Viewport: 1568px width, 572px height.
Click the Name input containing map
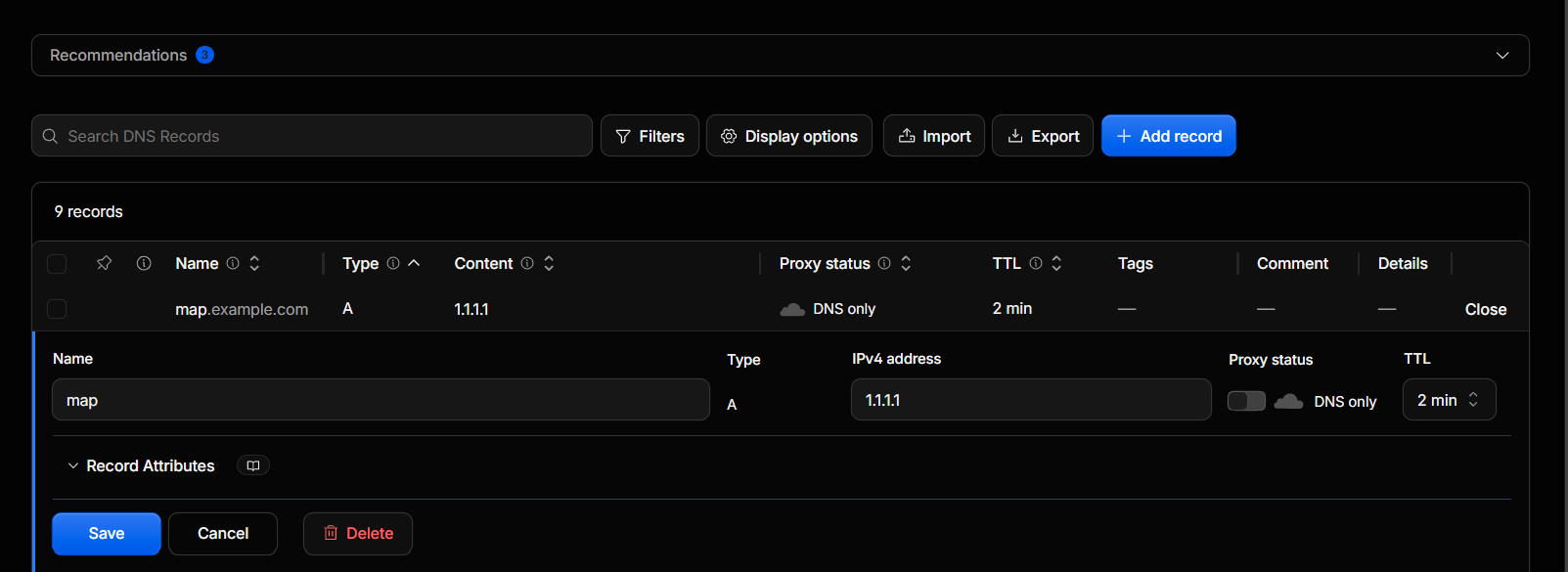[x=381, y=400]
